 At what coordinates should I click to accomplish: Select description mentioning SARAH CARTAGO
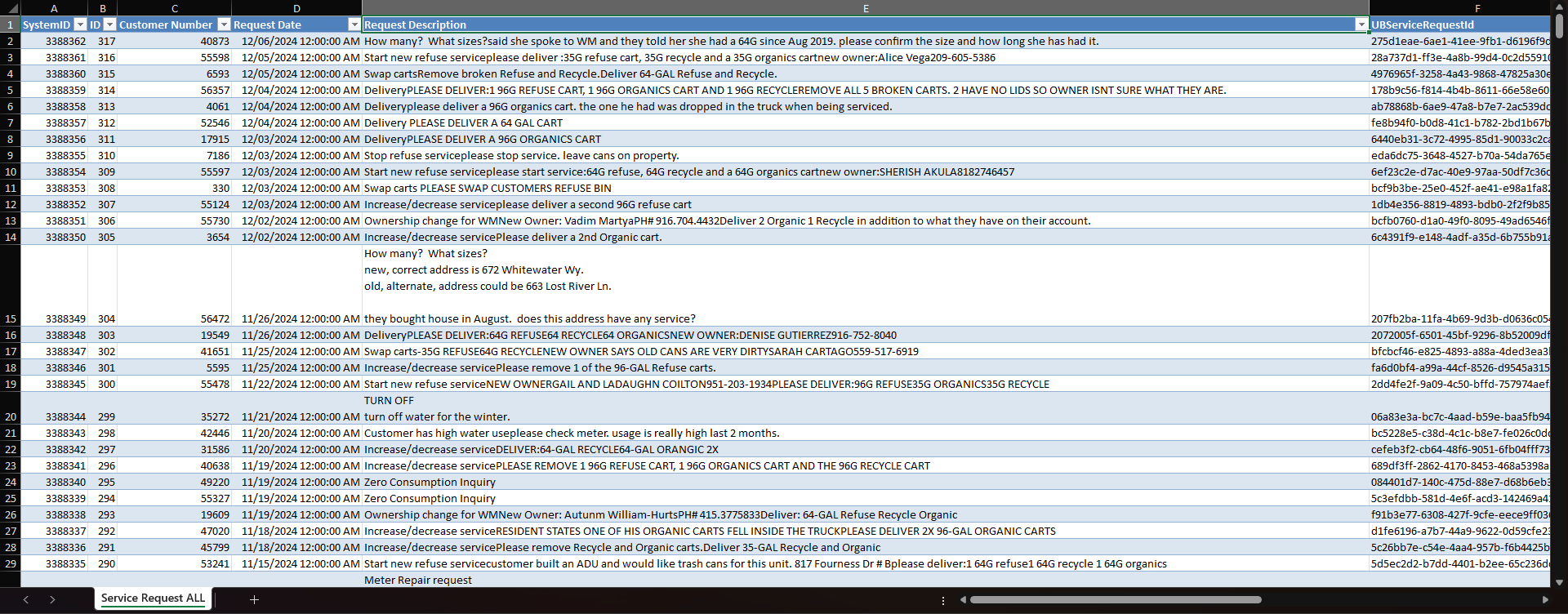pos(866,351)
